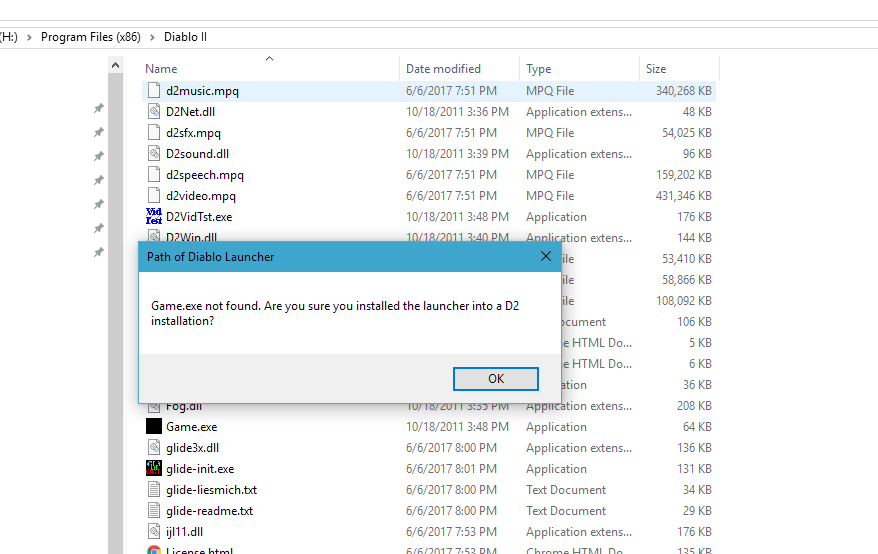Select the file name d2sfx.mpq
Image resolution: width=878 pixels, height=554 pixels.
pos(193,133)
